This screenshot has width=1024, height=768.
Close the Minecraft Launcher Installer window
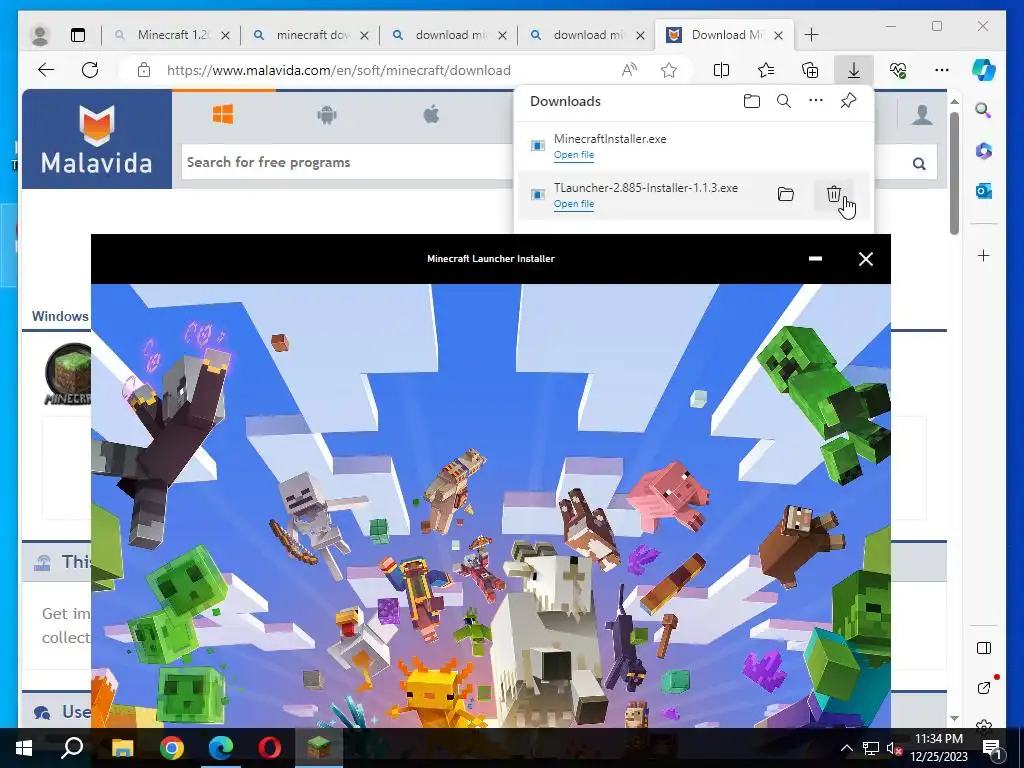865,259
